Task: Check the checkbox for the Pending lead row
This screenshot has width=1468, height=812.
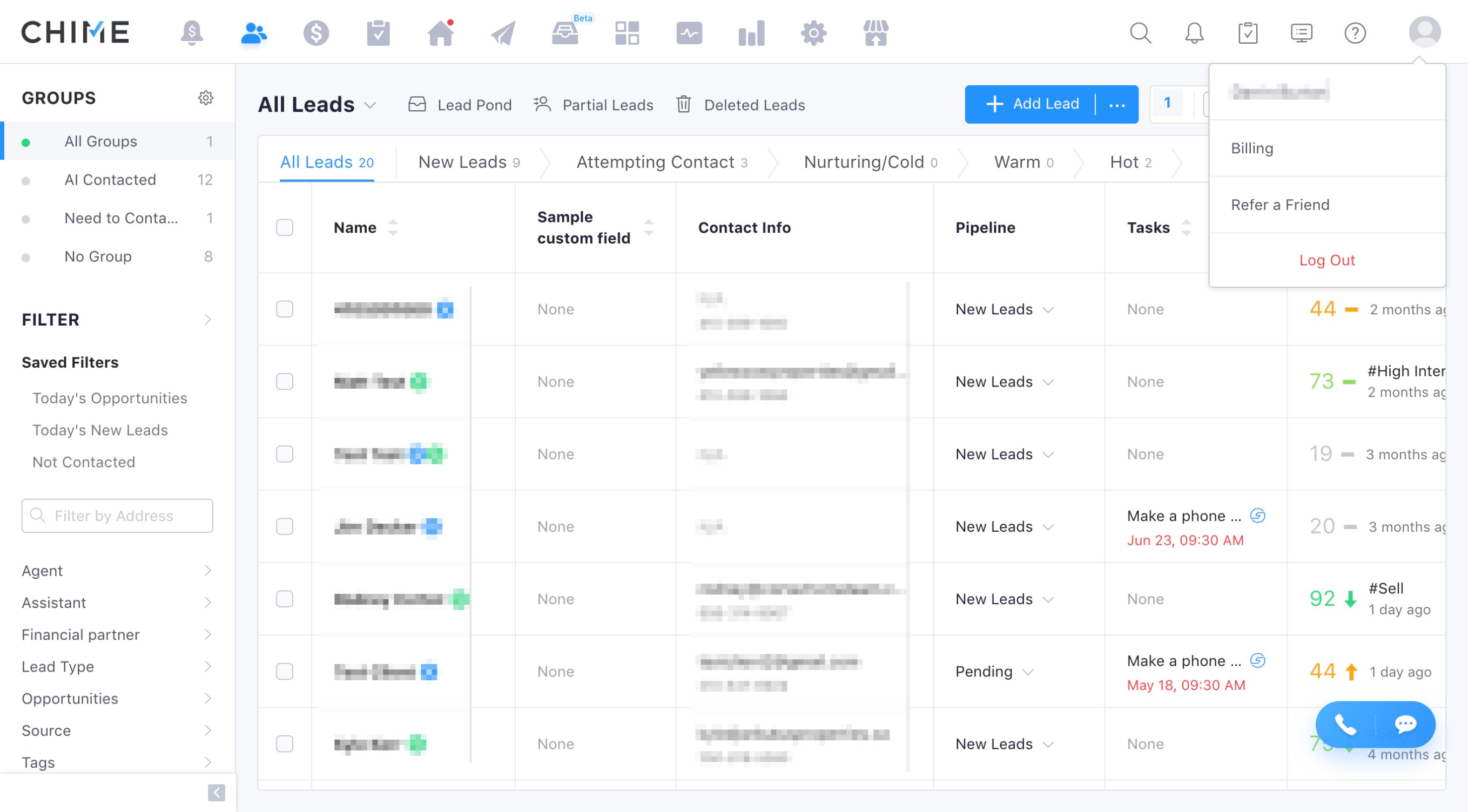Action: 285,671
